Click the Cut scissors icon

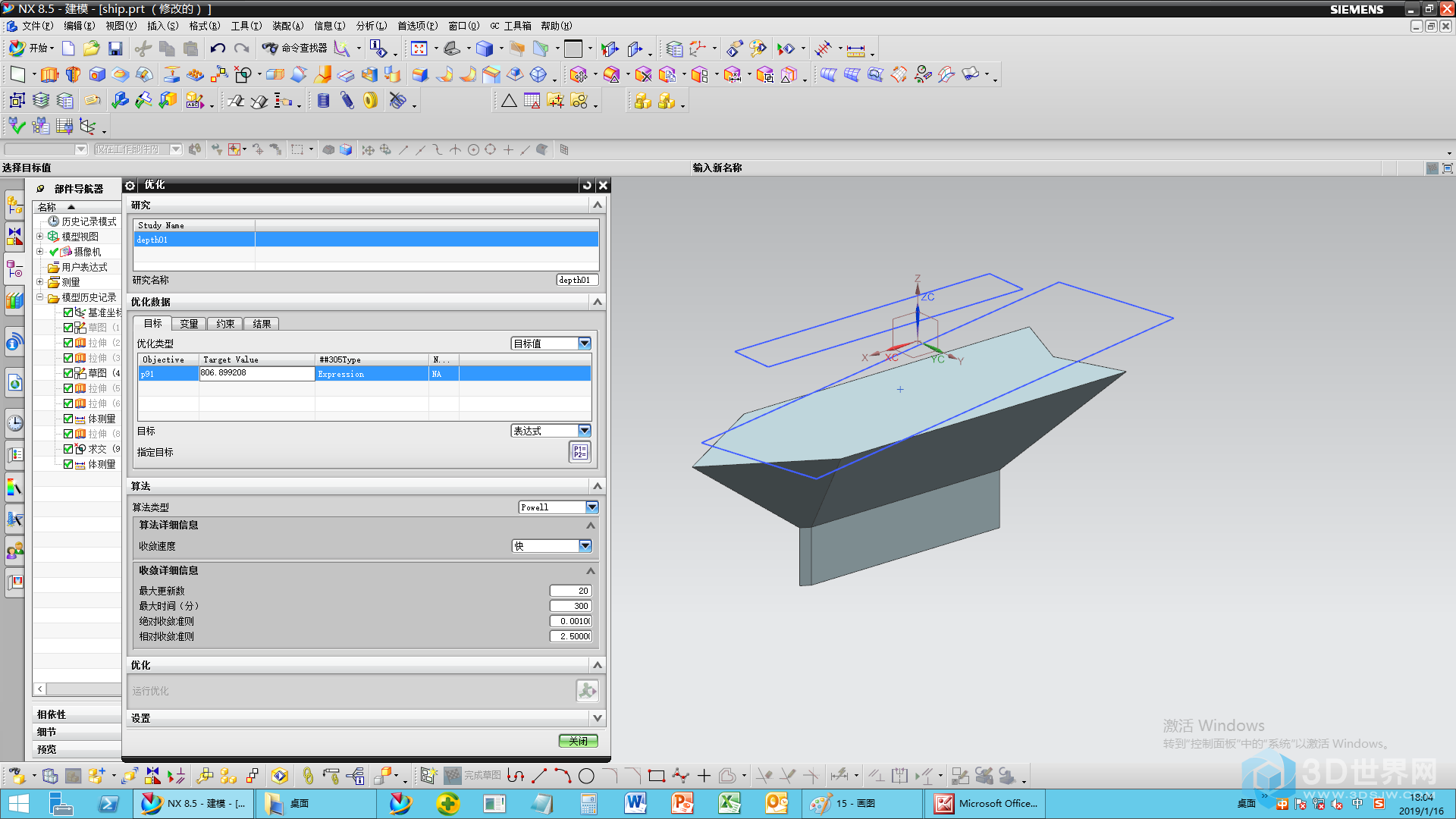(143, 49)
